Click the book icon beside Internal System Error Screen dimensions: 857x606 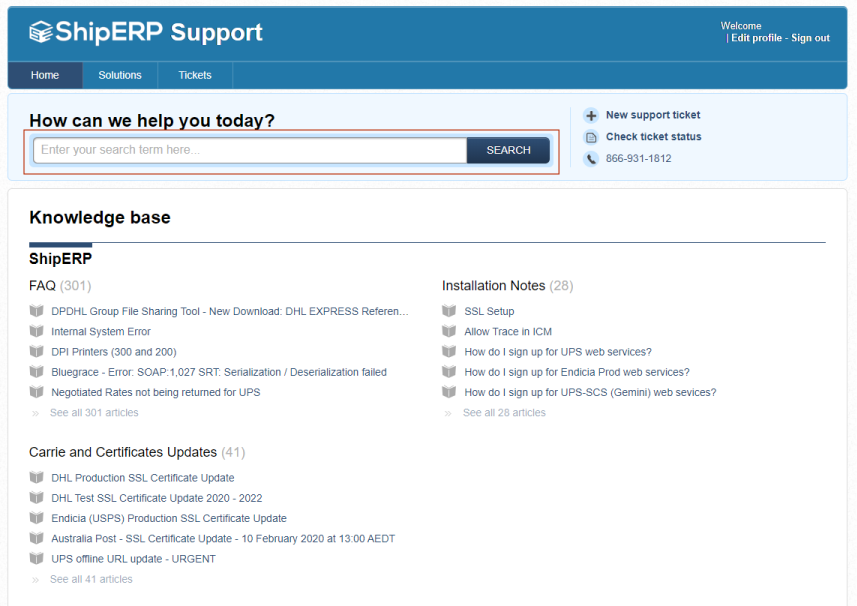coord(36,331)
